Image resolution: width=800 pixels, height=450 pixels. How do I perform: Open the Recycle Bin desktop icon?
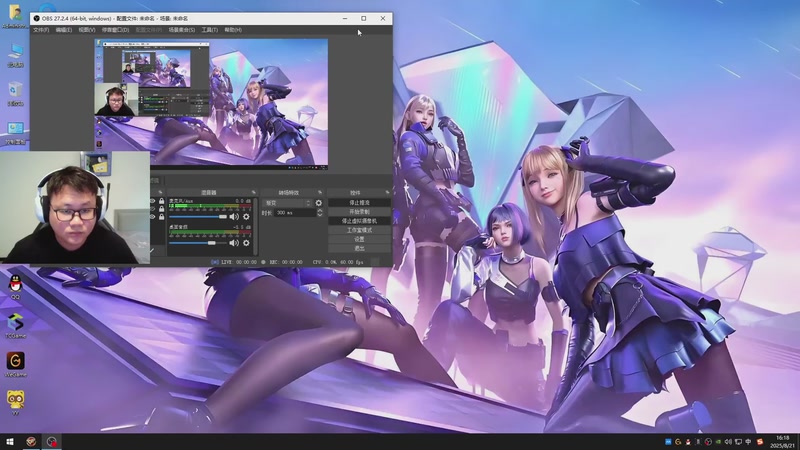pos(15,94)
